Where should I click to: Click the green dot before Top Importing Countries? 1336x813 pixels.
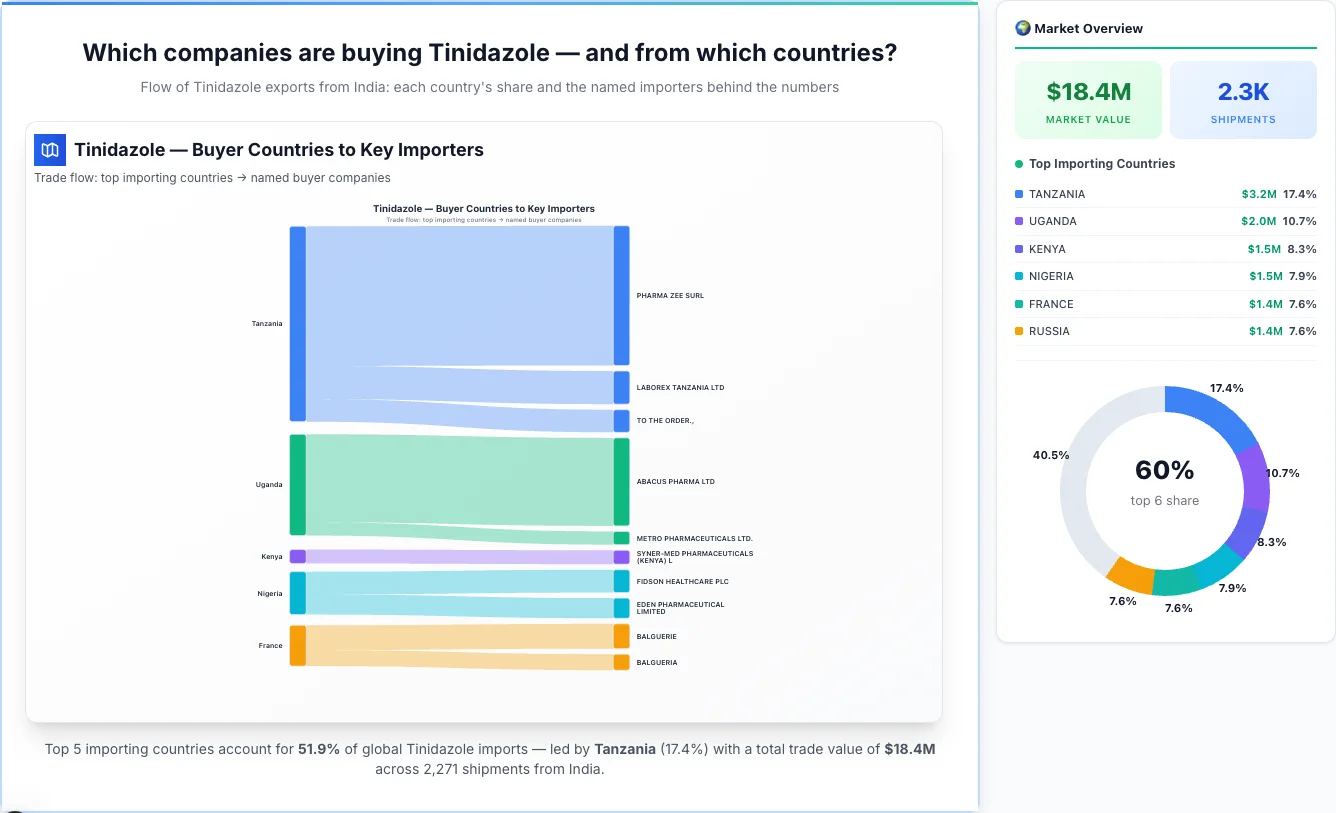tap(1019, 164)
